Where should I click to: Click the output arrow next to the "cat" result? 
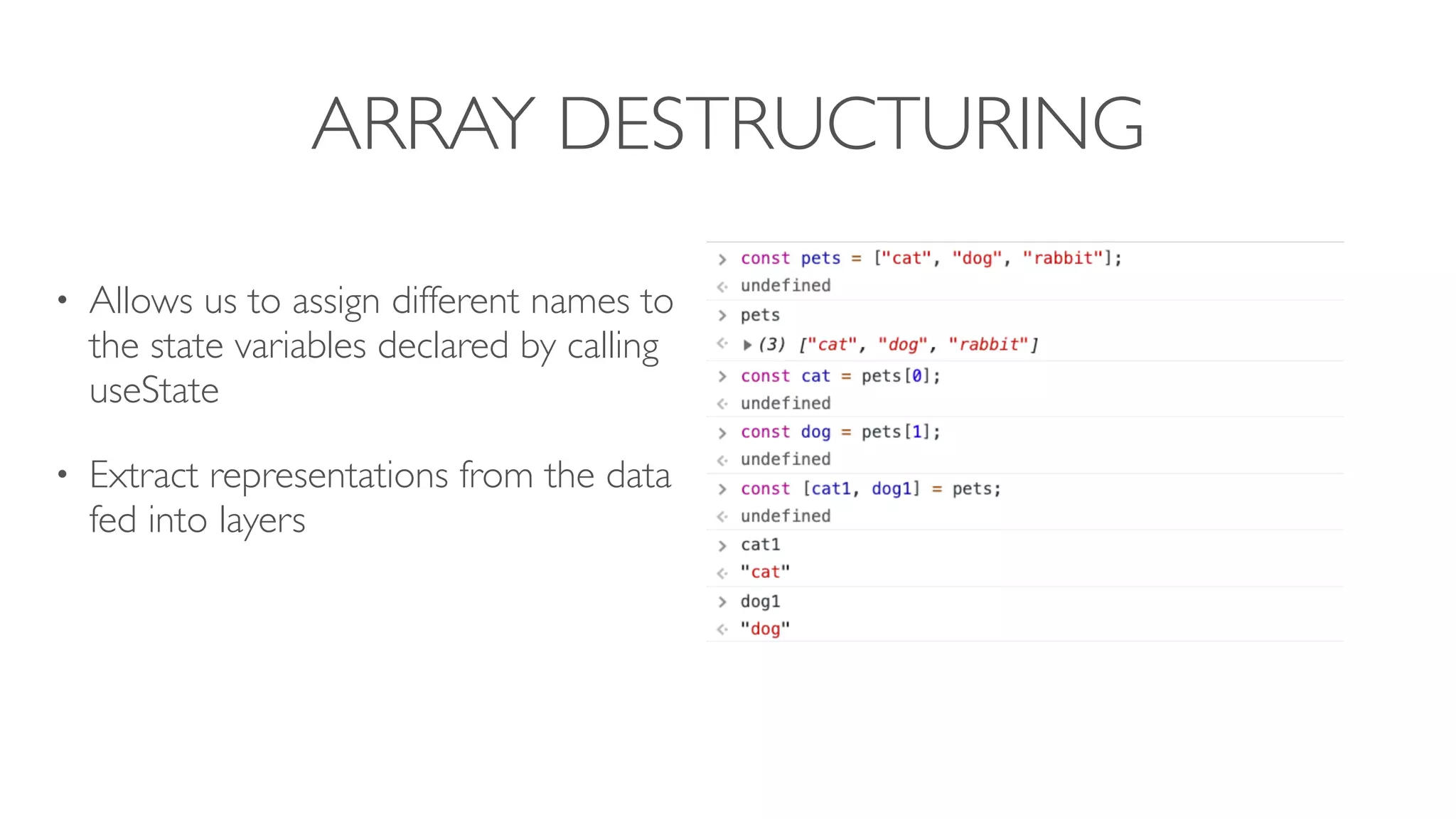coord(722,573)
